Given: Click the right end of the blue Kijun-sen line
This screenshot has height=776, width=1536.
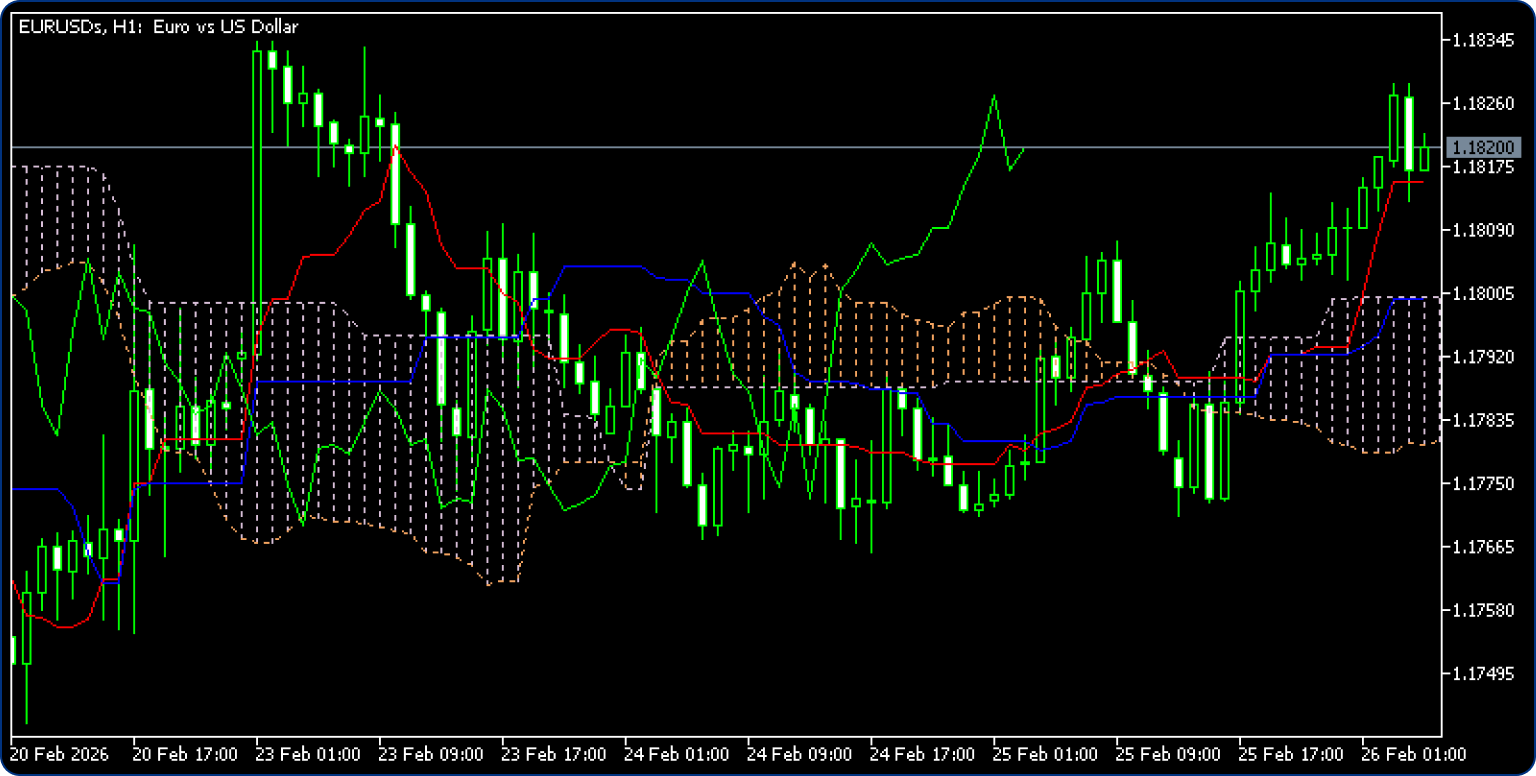Looking at the screenshot, I should [1424, 298].
